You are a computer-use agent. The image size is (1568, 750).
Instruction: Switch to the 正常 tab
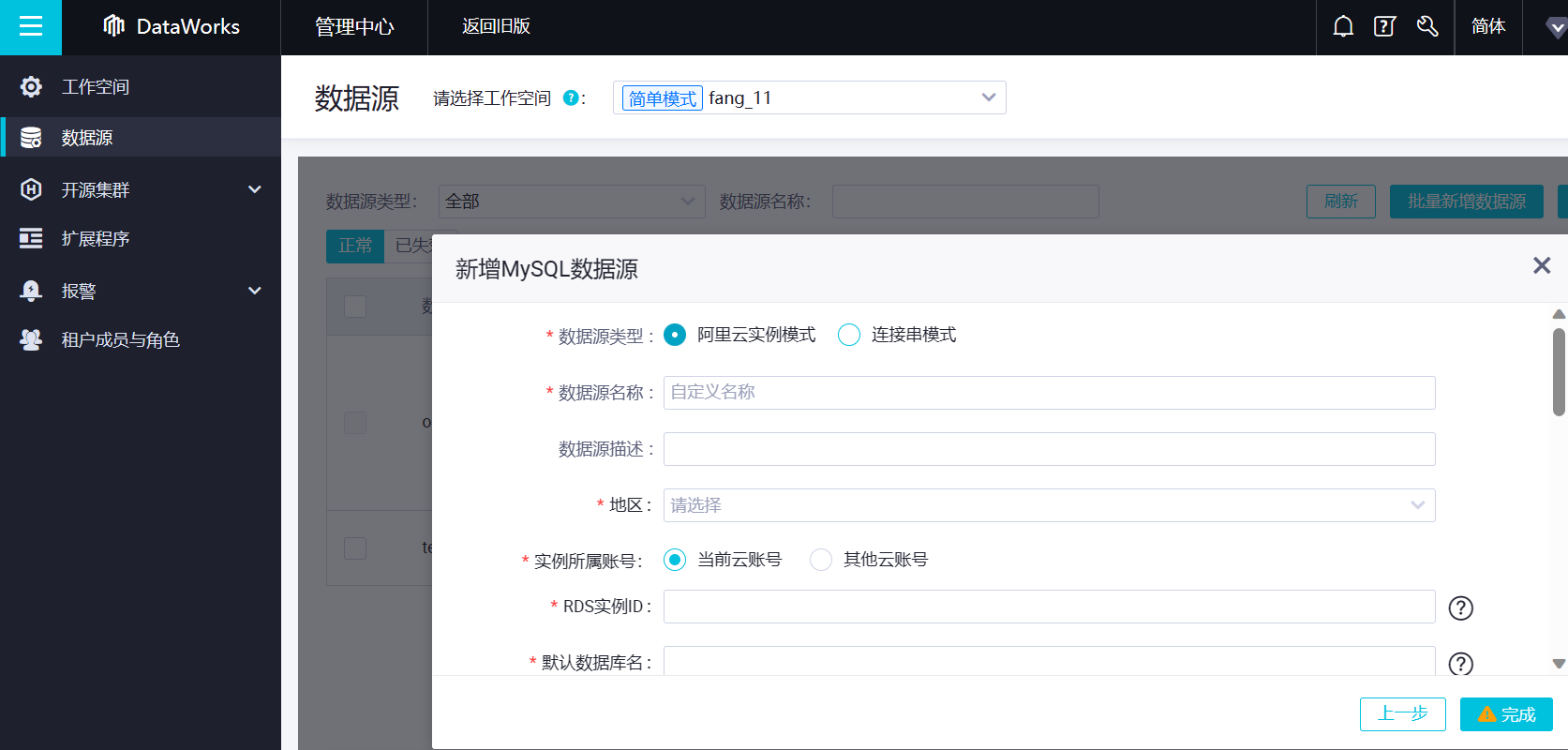click(x=355, y=246)
